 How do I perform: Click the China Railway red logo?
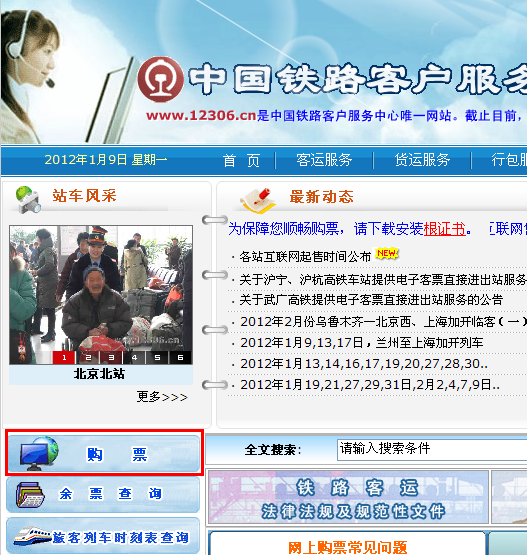pyautogui.click(x=160, y=79)
